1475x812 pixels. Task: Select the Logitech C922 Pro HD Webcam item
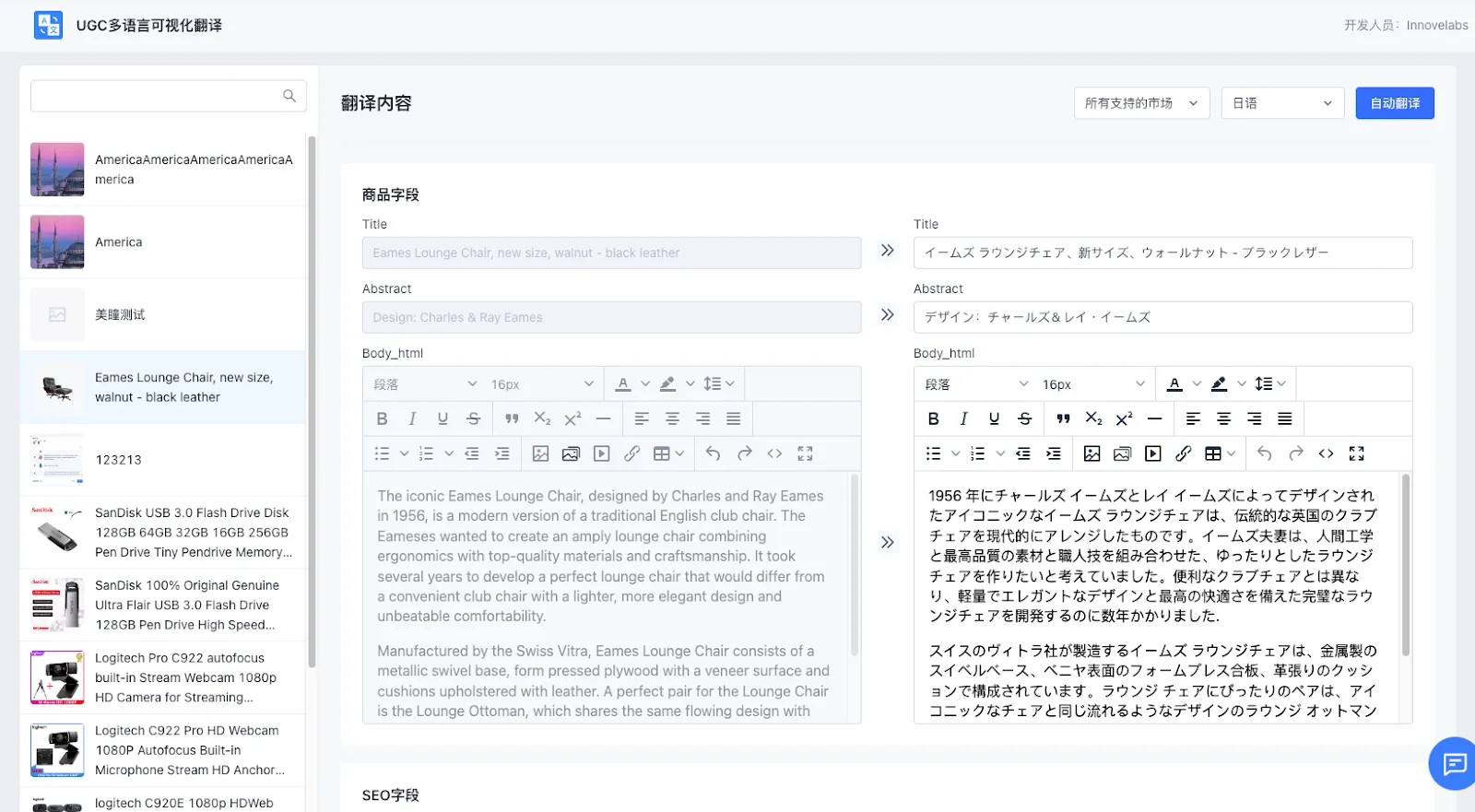point(163,750)
